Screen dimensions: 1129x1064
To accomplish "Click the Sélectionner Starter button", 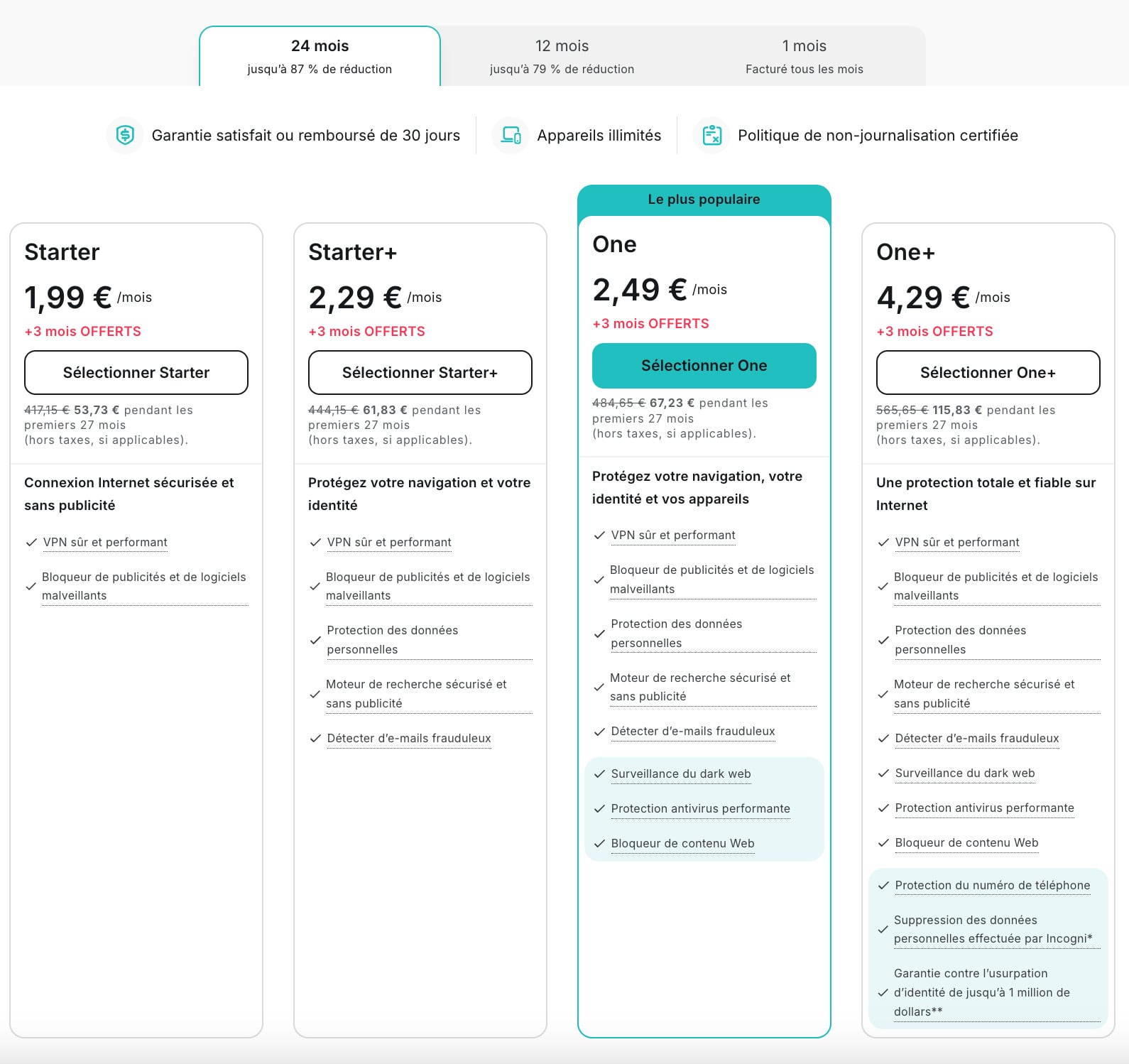I will point(136,372).
